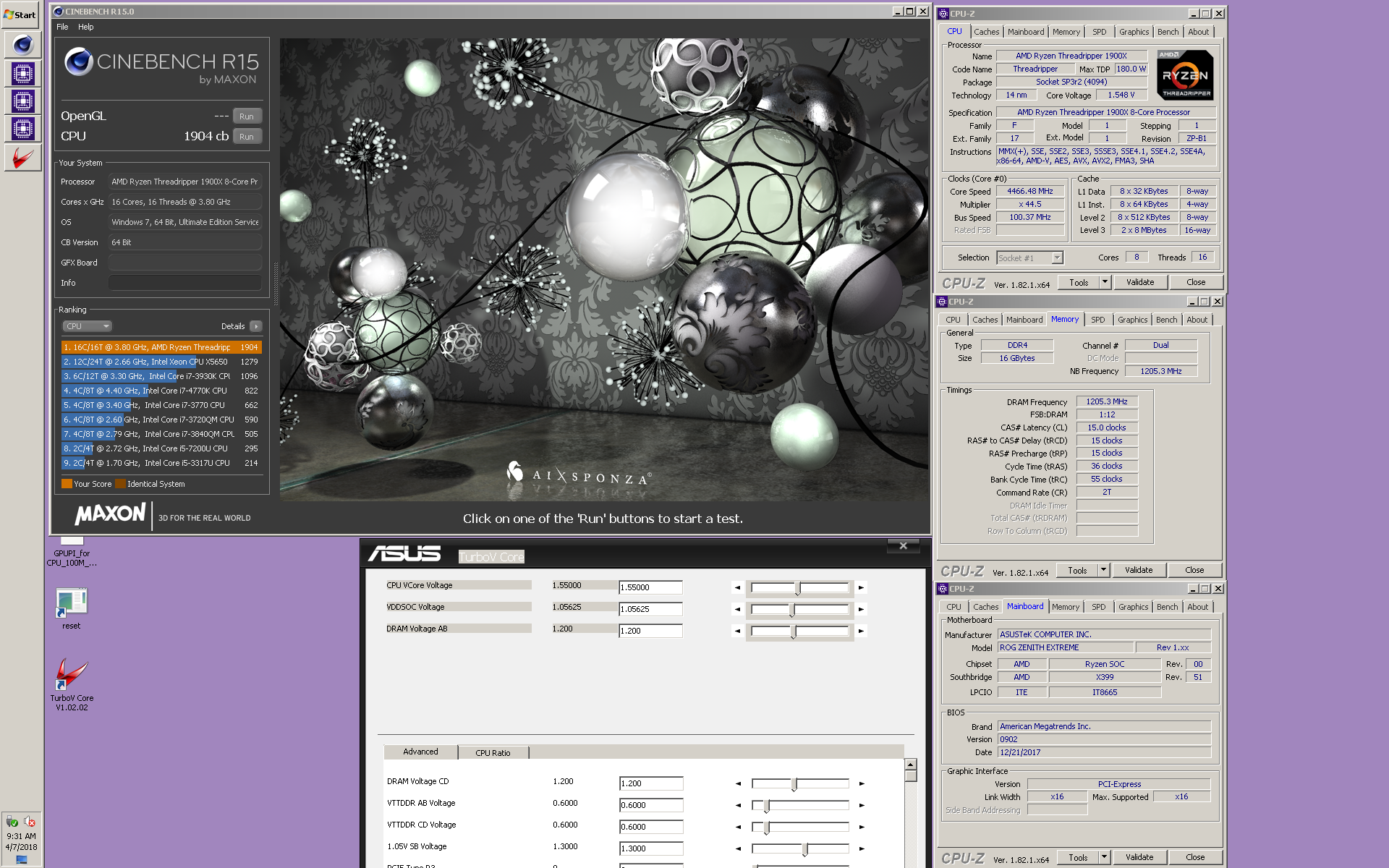Screen dimensions: 1389x868
Task: Open the CPU ranking filter dropdown
Action: point(87,326)
